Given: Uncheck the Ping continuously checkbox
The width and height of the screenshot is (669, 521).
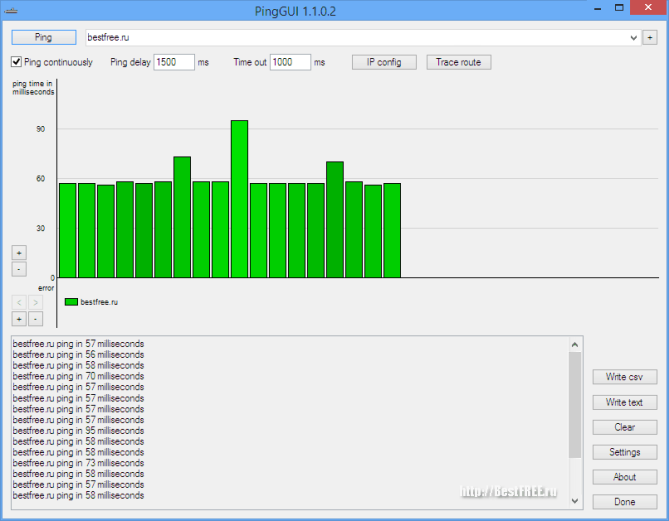Looking at the screenshot, I should (17, 62).
